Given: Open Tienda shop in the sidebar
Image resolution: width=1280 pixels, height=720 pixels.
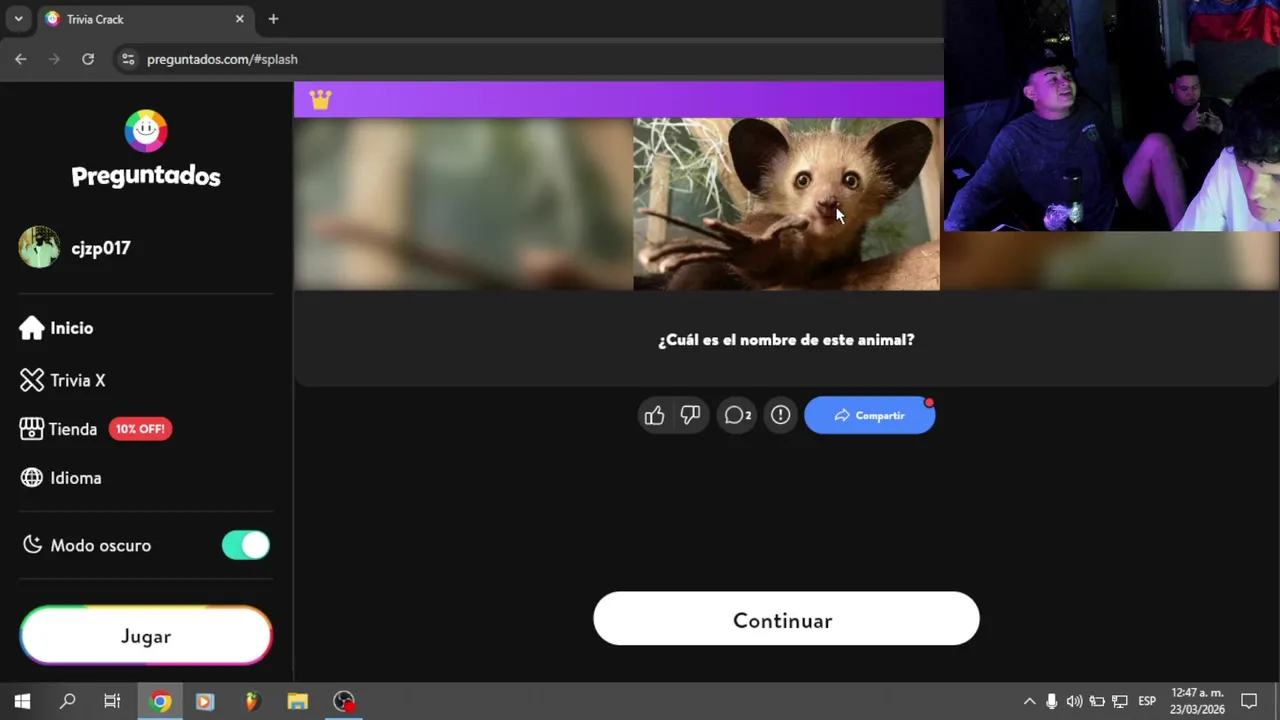Looking at the screenshot, I should coord(58,429).
